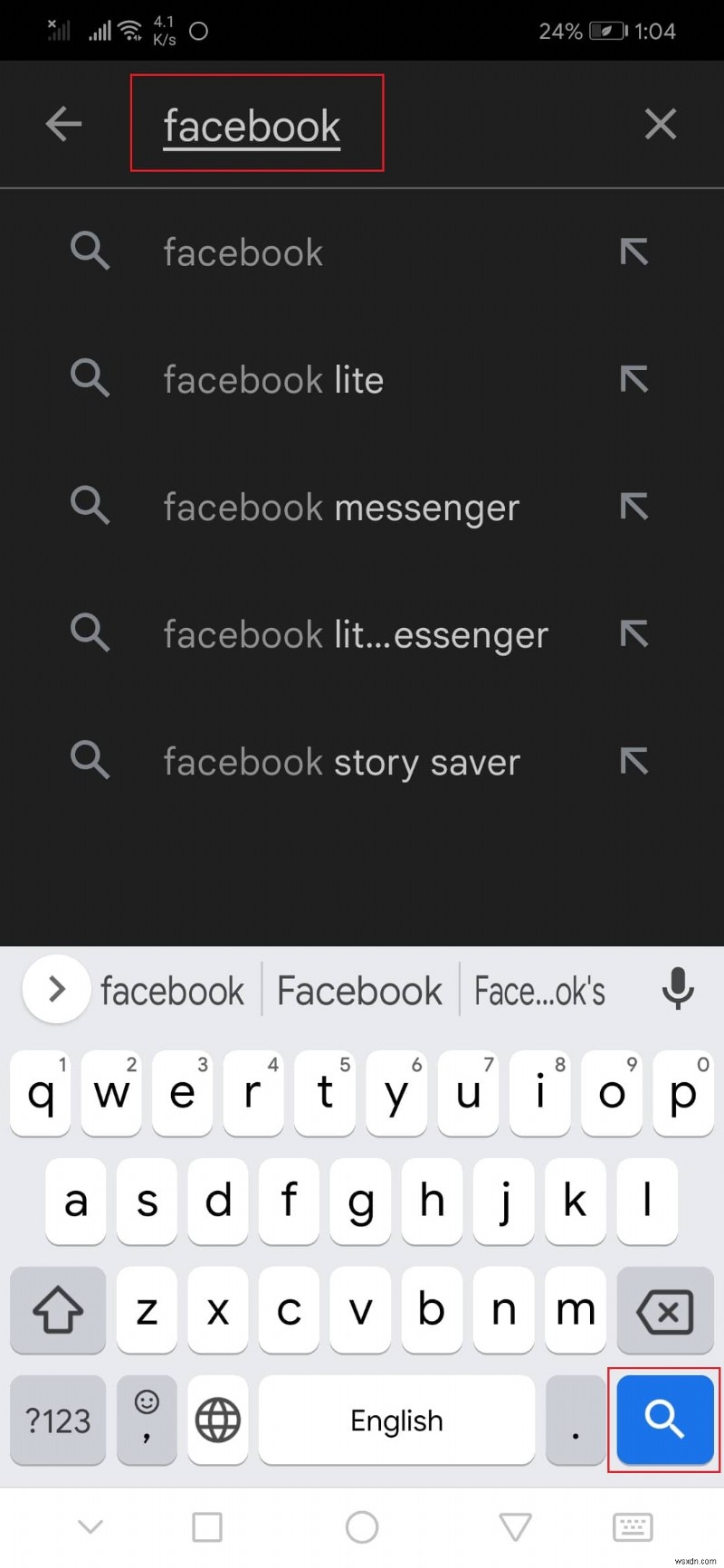The image size is (724, 1568).
Task: Tap the emoji key on the keyboard
Action: click(146, 1421)
